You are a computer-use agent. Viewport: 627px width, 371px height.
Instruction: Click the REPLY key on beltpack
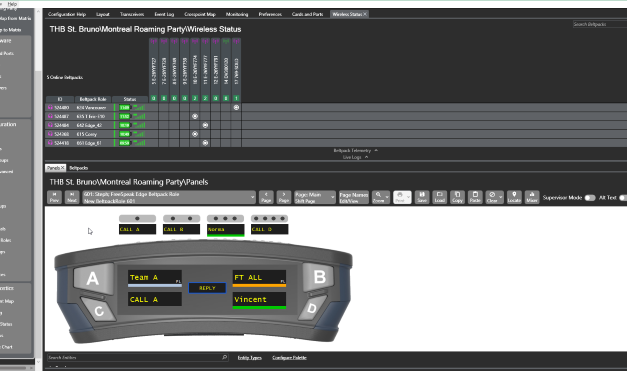coord(207,288)
